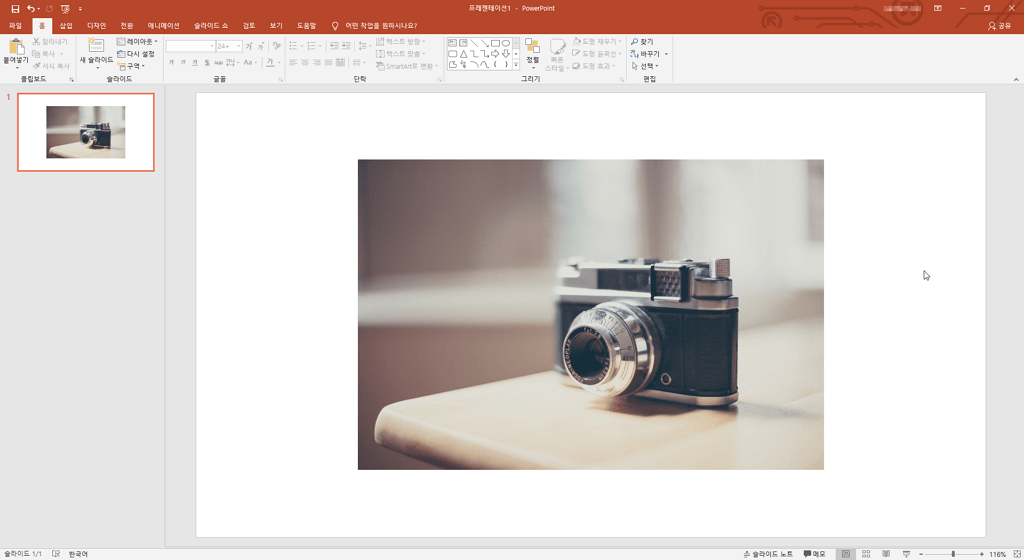Fit slide to current window

(x=1017, y=554)
